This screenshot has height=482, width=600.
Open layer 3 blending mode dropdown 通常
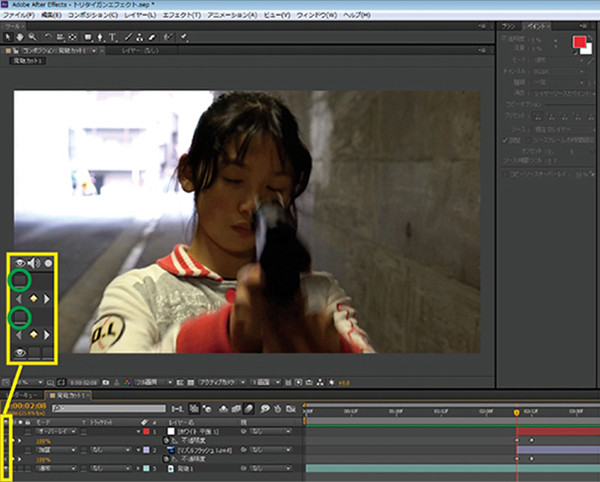[x=57, y=468]
